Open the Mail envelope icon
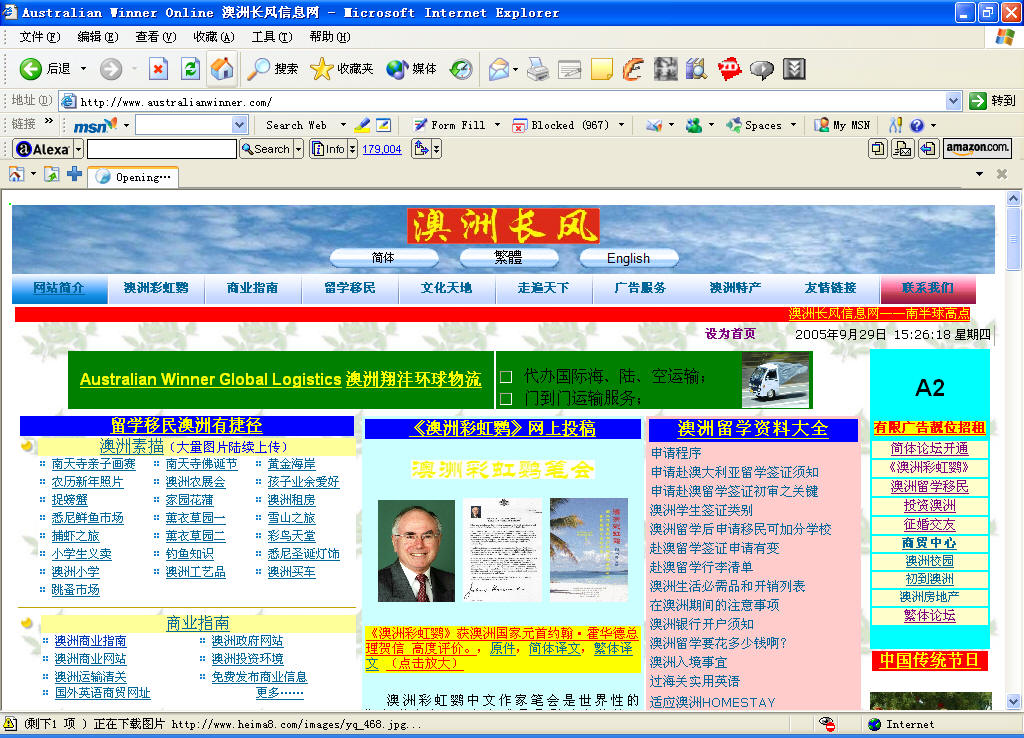This screenshot has height=738, width=1024. pos(499,69)
